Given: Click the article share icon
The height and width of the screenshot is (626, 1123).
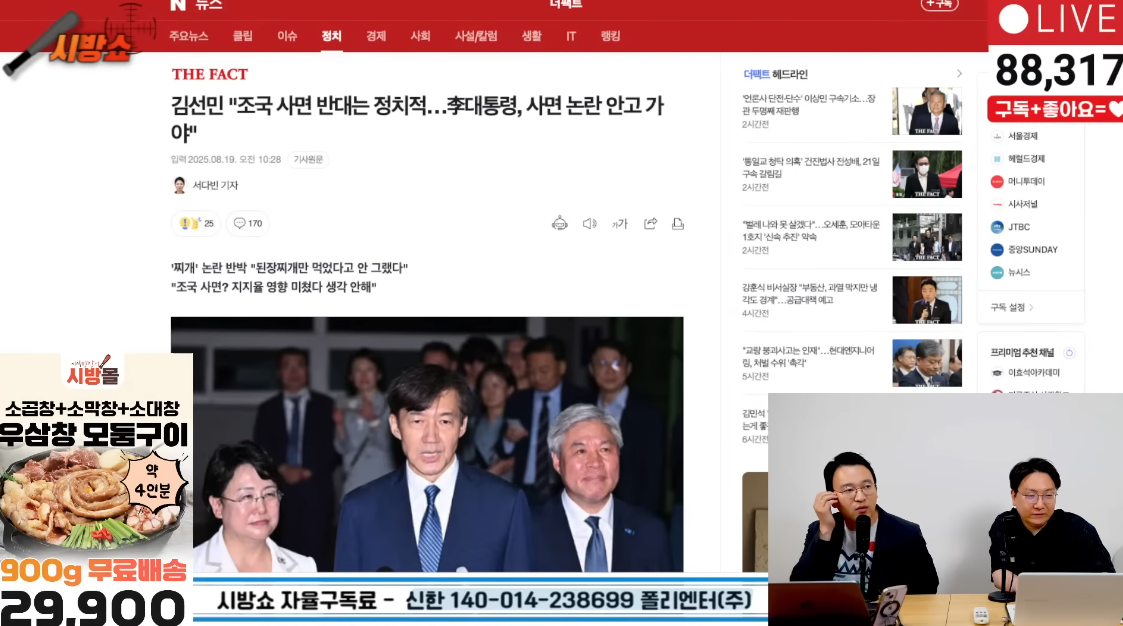Looking at the screenshot, I should [650, 223].
